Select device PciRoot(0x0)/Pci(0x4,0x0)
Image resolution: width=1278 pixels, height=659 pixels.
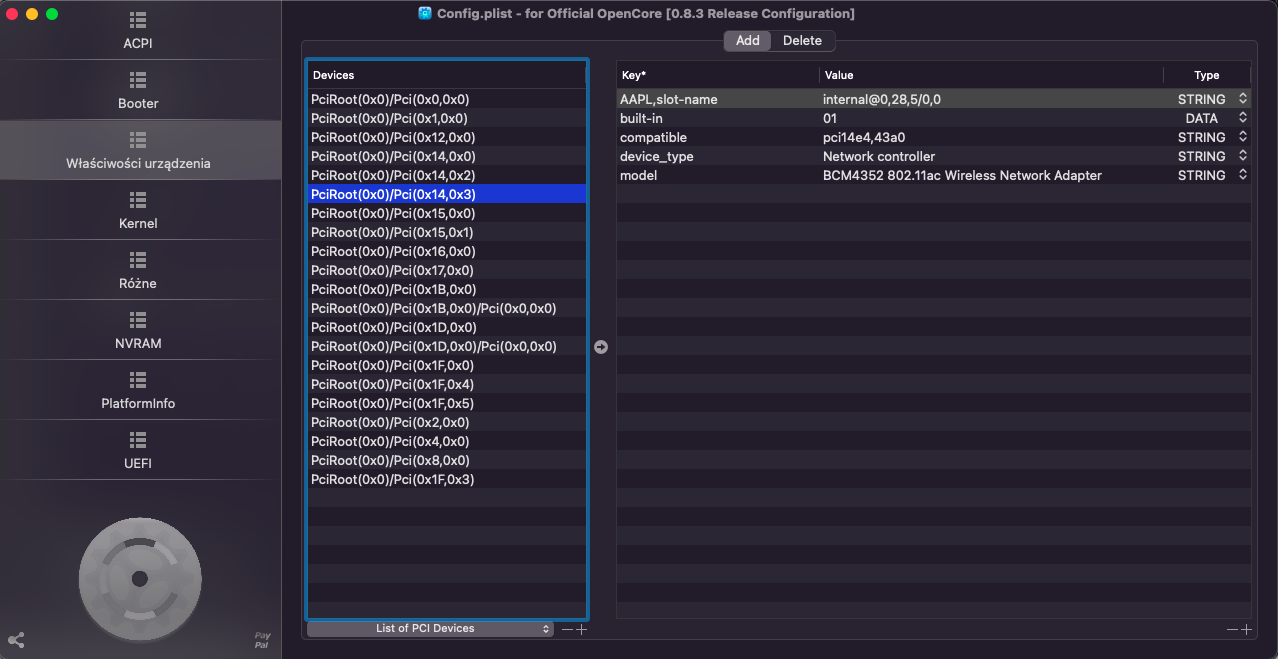(447, 441)
